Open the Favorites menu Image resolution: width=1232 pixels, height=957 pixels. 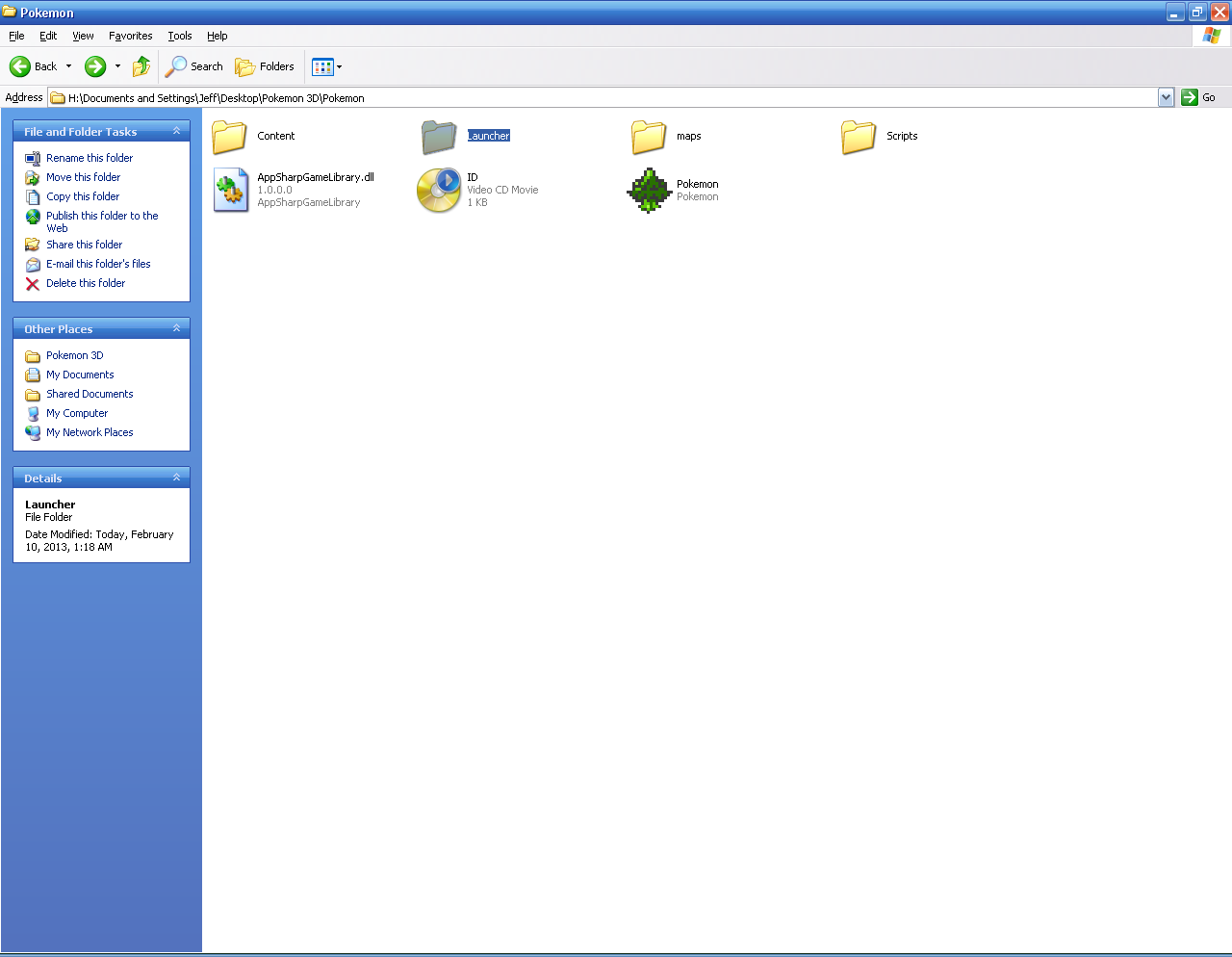click(x=131, y=36)
